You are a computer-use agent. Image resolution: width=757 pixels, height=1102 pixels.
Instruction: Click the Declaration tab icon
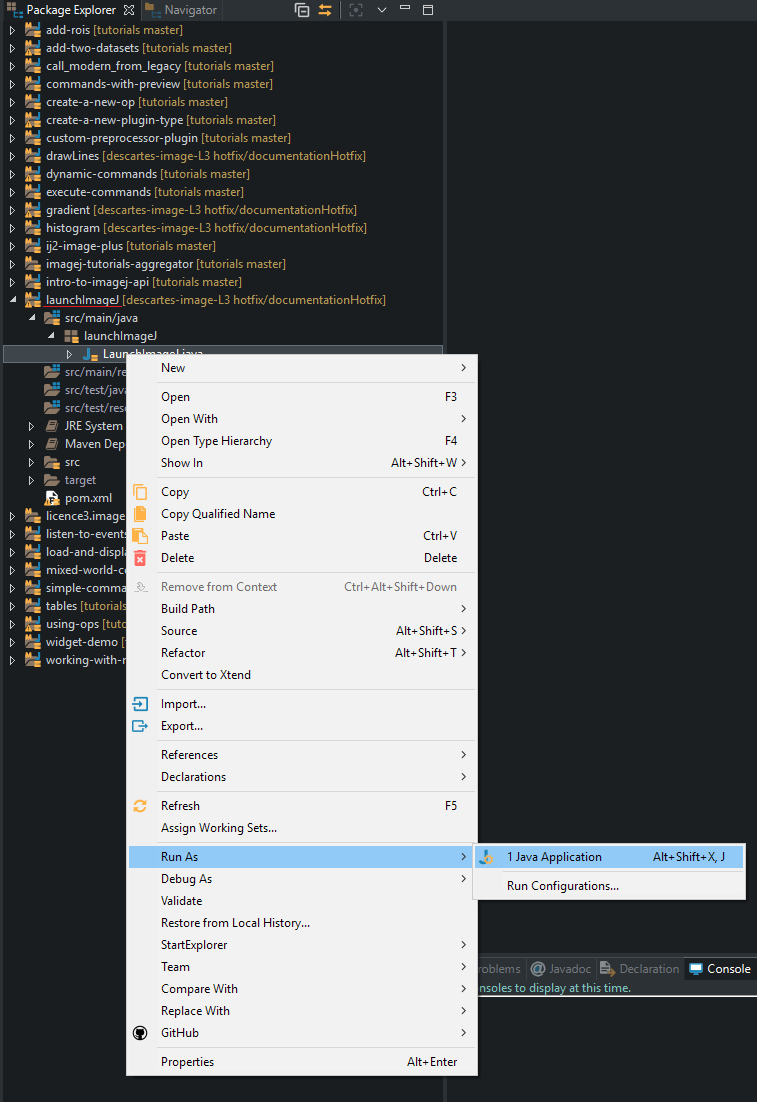pyautogui.click(x=607, y=968)
